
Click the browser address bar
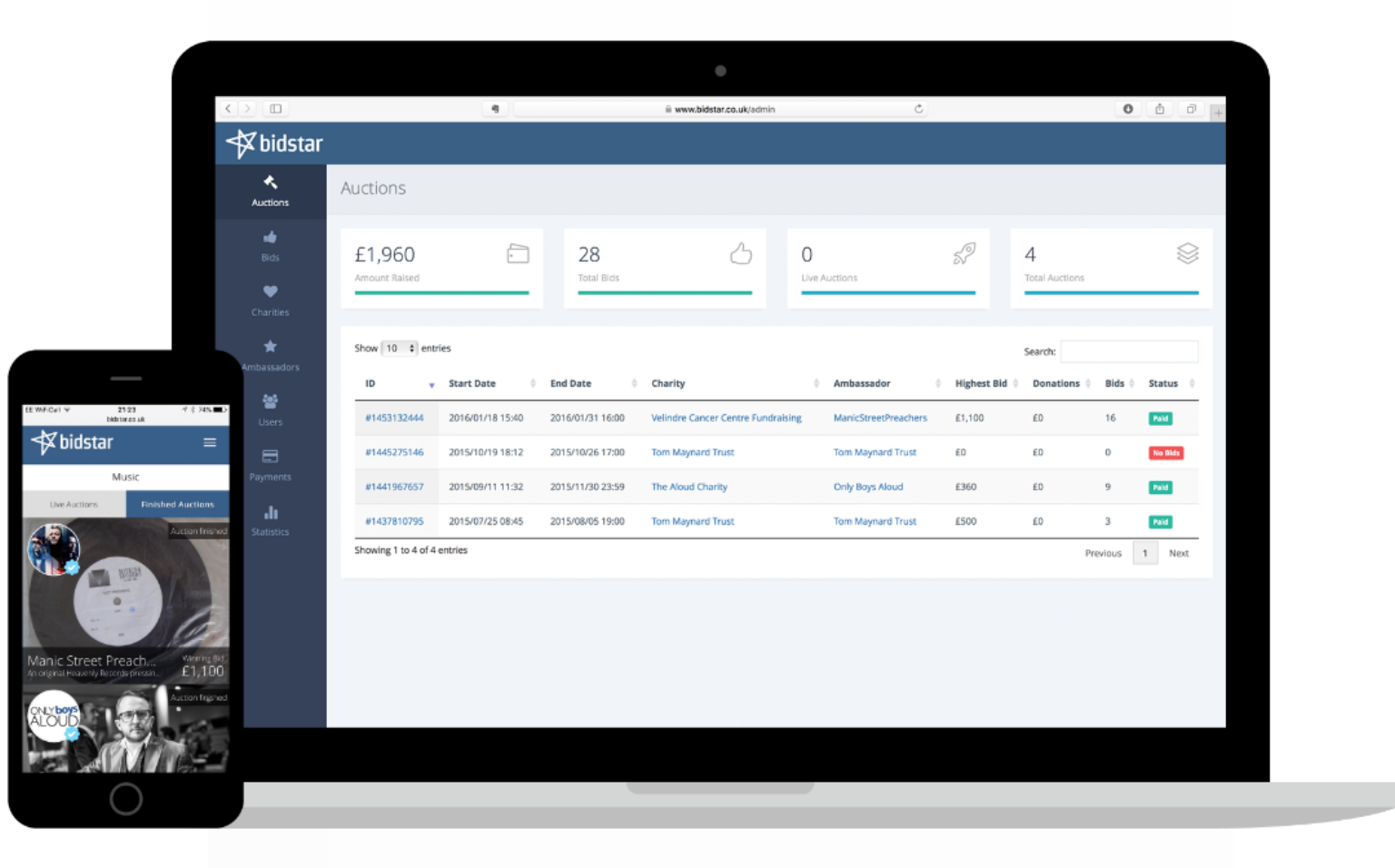click(719, 109)
